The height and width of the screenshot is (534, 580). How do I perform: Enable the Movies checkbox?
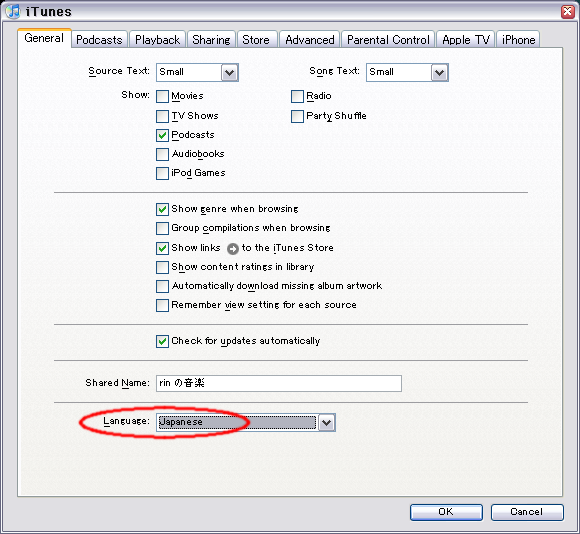pyautogui.click(x=162, y=97)
